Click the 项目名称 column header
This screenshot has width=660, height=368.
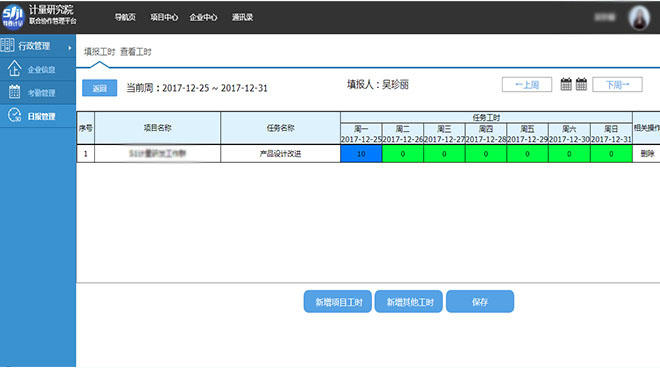[x=157, y=128]
